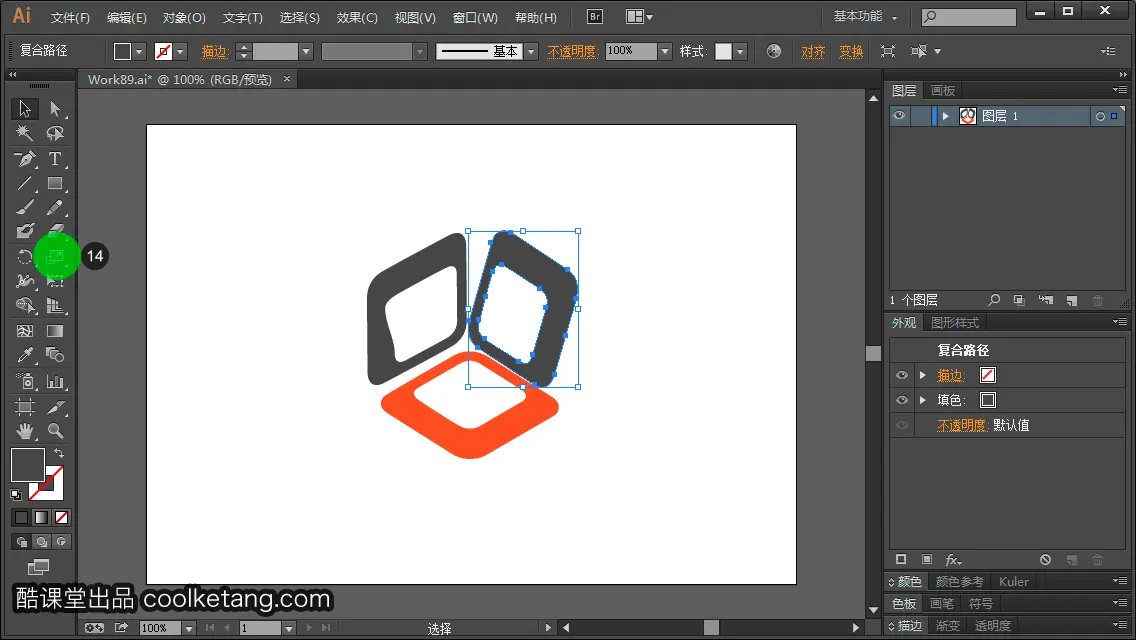Locate object with Layers panel magnifier
Screen dimensions: 1136x640
coord(994,300)
